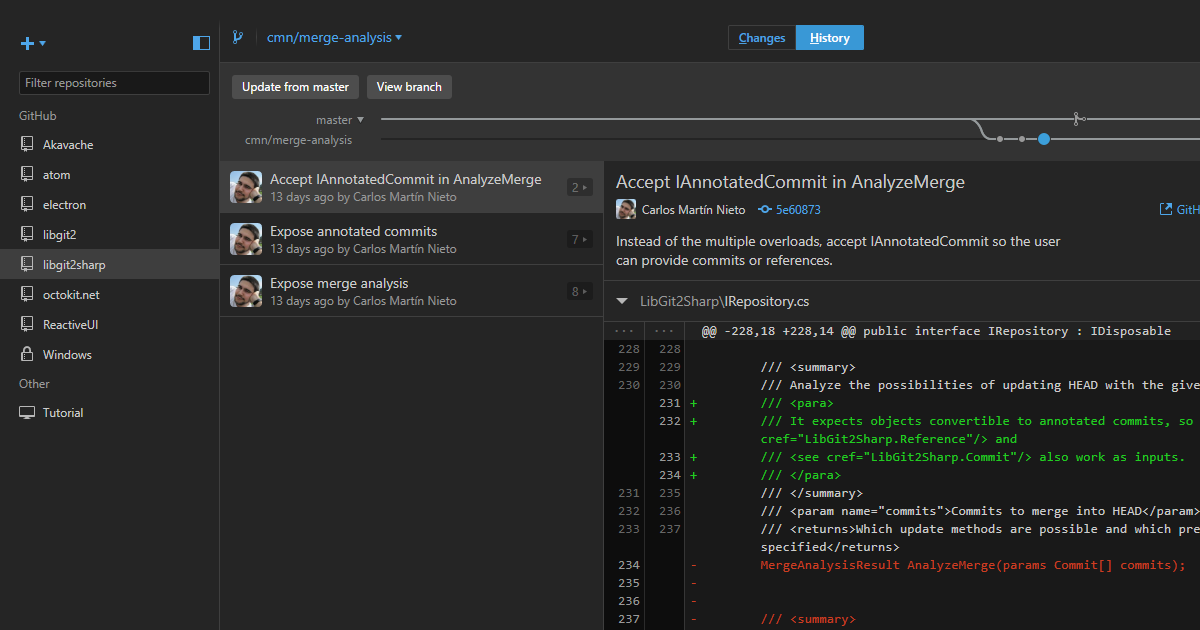Click the Tutorial repository icon under Other
The image size is (1200, 630).
coord(27,412)
